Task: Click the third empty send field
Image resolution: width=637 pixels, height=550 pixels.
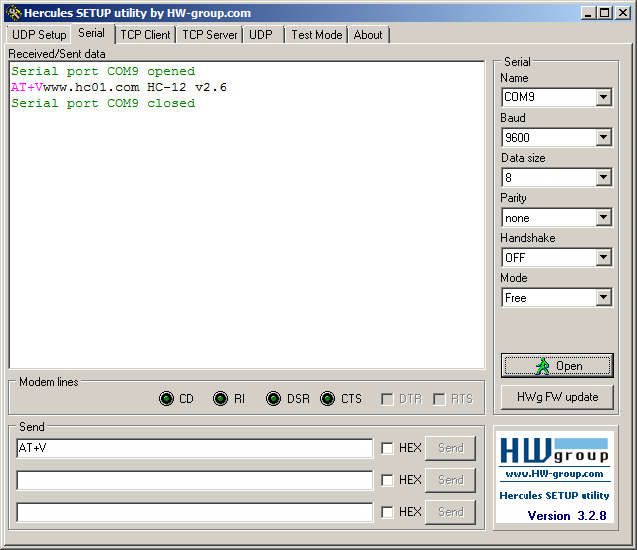Action: [195, 512]
